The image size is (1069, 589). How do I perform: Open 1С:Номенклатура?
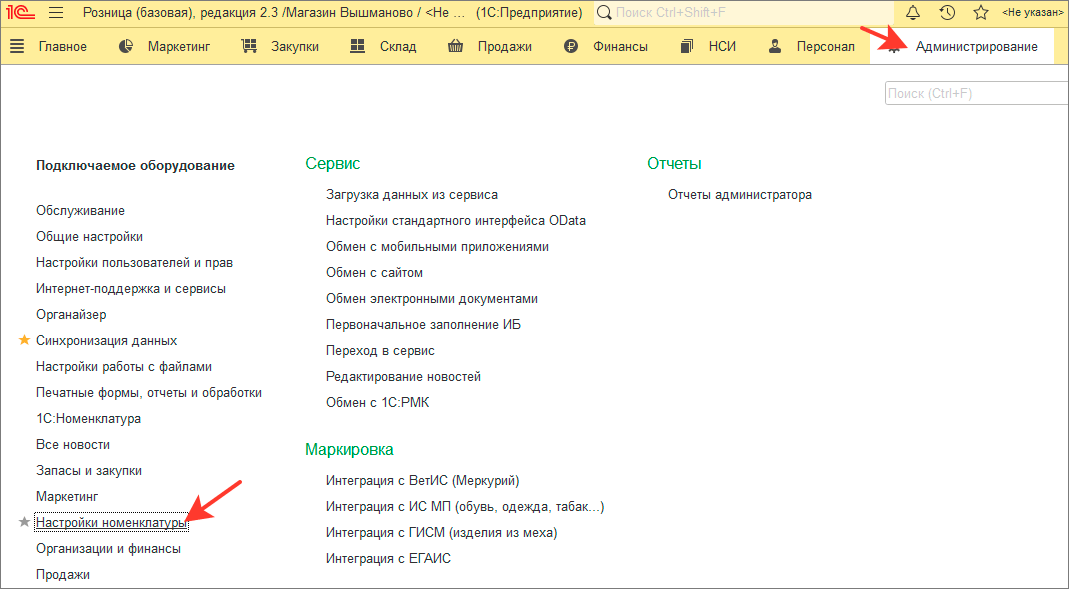point(89,419)
